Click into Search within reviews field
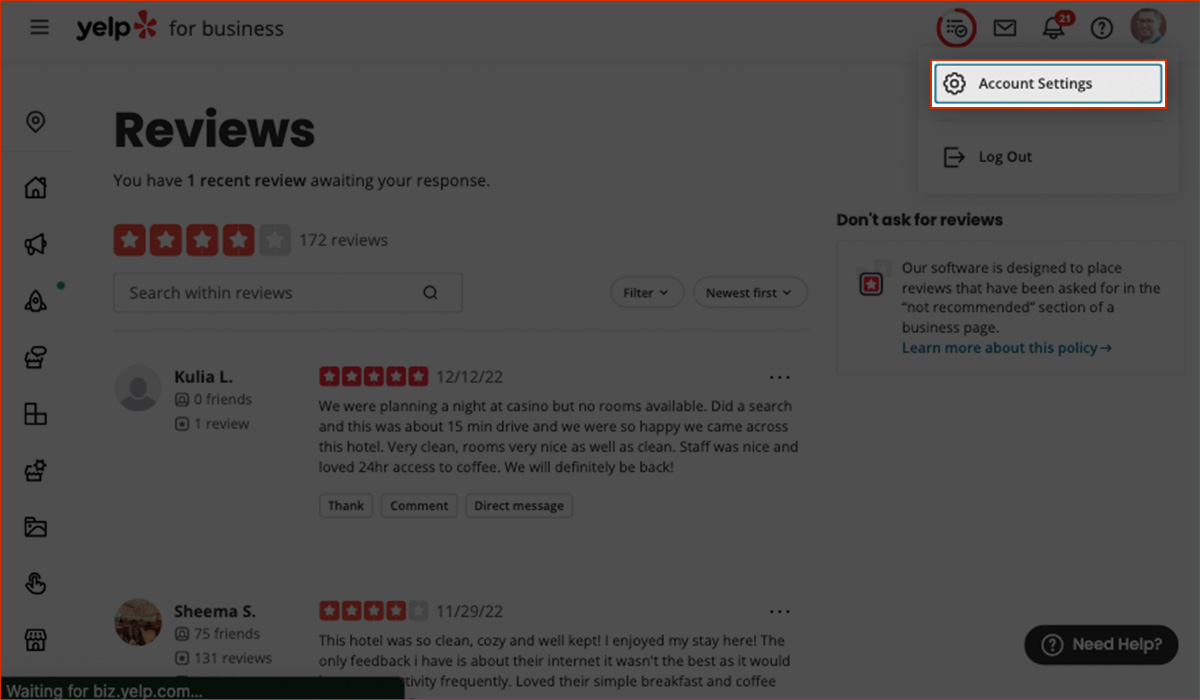Viewport: 1200px width, 700px height. coord(288,293)
